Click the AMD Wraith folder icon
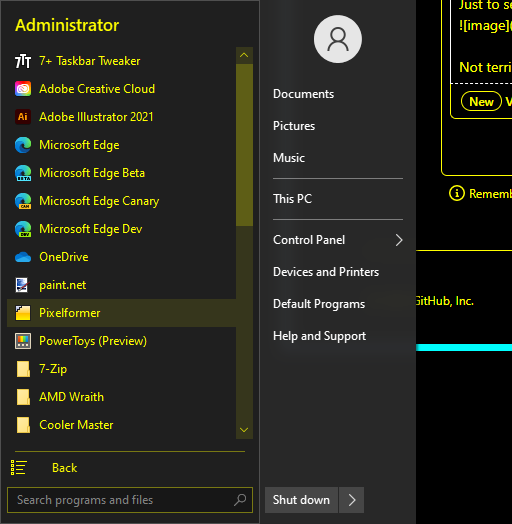Image resolution: width=512 pixels, height=524 pixels. point(23,397)
